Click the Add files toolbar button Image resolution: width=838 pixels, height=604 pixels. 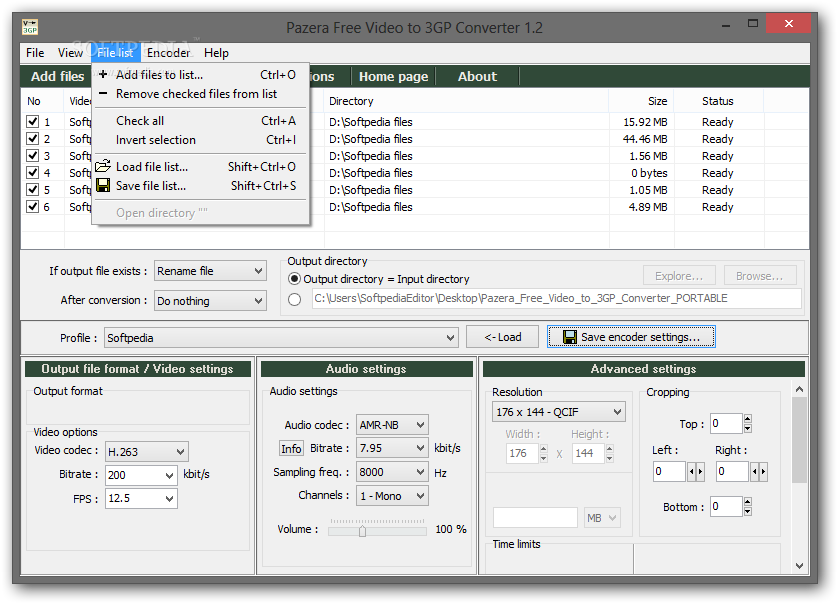pyautogui.click(x=57, y=76)
